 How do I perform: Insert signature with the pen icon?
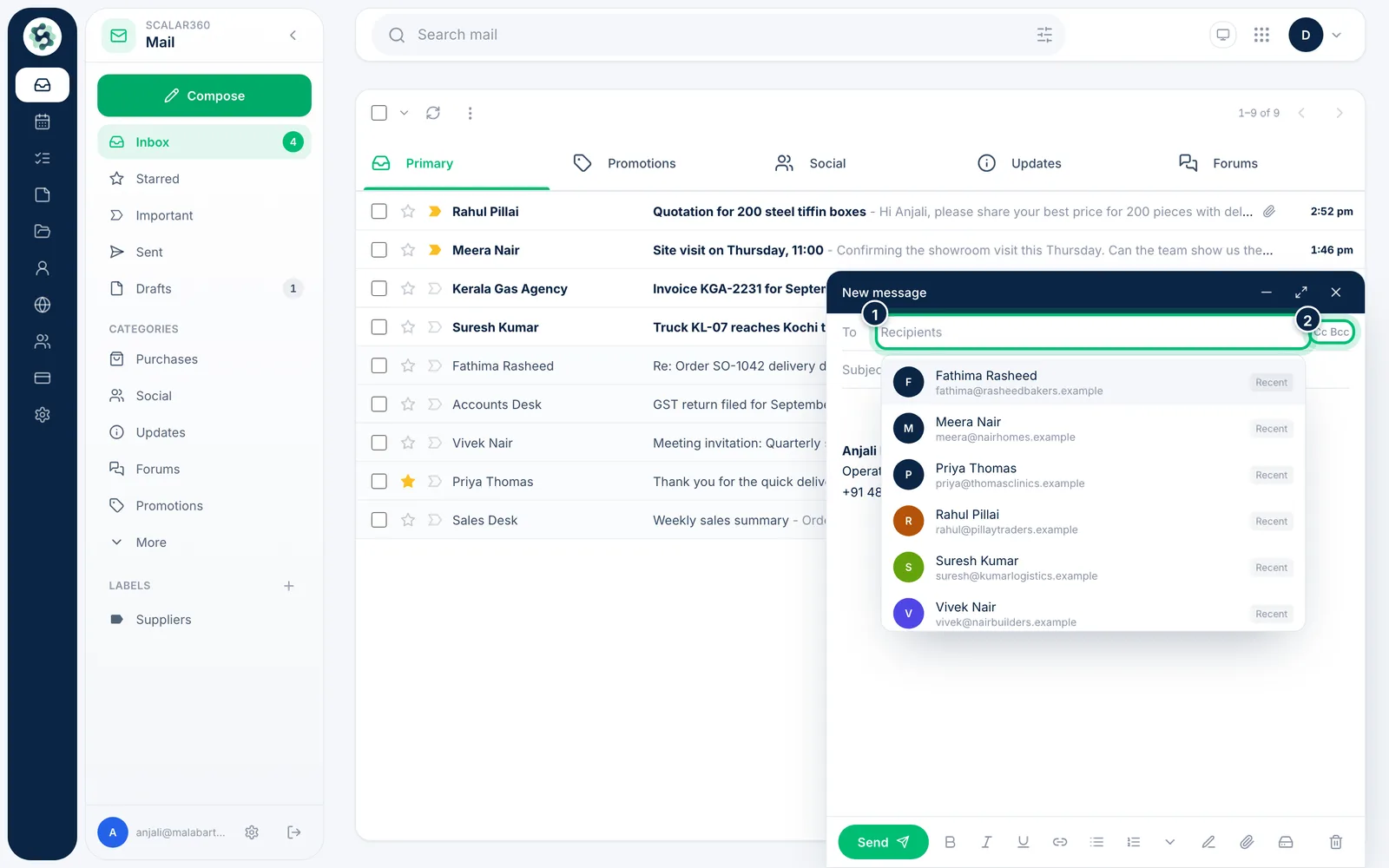point(1208,842)
